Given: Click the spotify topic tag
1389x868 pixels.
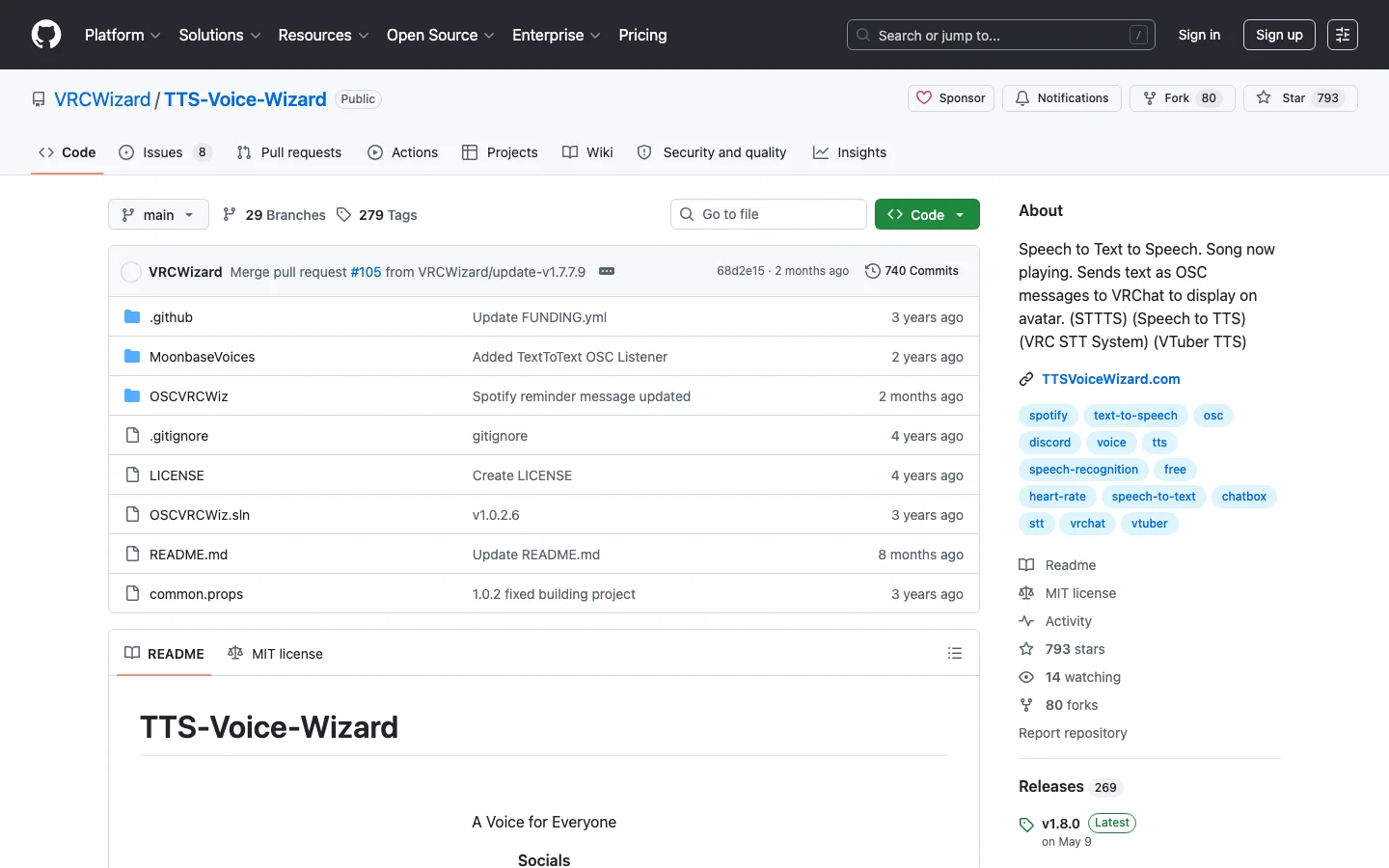Looking at the screenshot, I should click(1049, 416).
